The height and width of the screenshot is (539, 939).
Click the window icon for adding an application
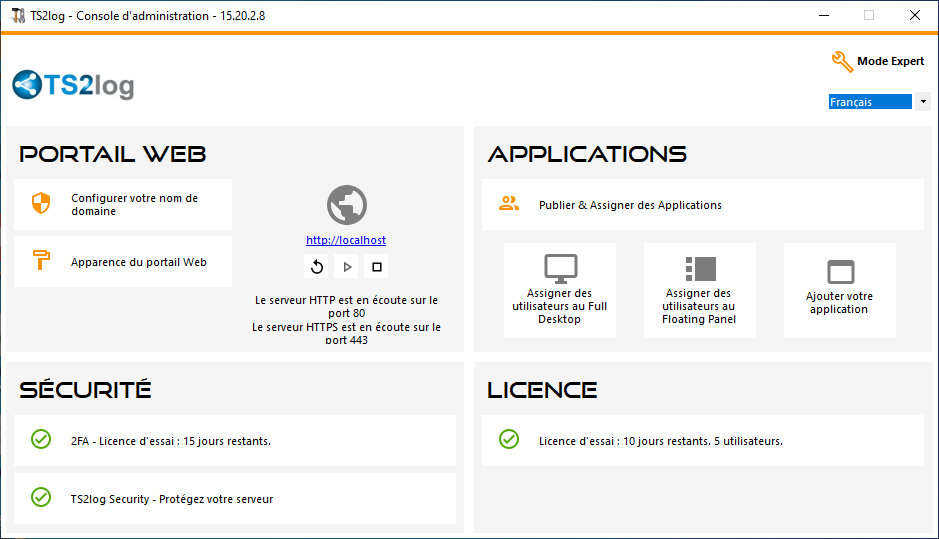tap(841, 271)
